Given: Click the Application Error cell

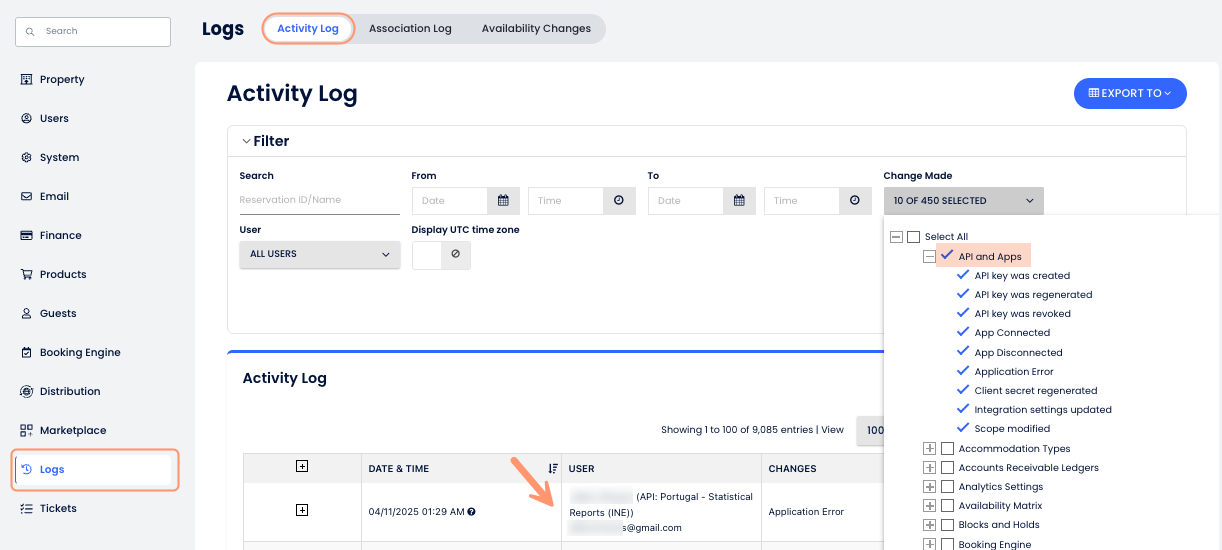Looking at the screenshot, I should tap(806, 511).
